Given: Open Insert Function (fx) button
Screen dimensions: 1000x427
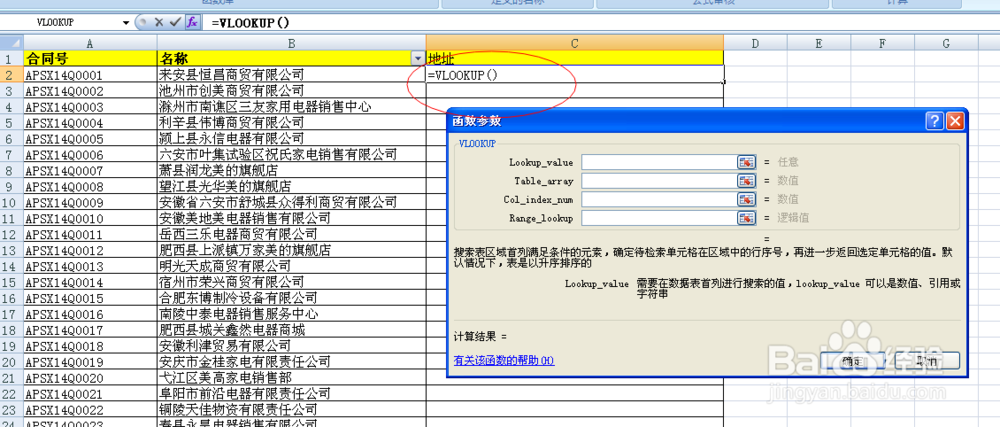Looking at the screenshot, I should click(192, 22).
